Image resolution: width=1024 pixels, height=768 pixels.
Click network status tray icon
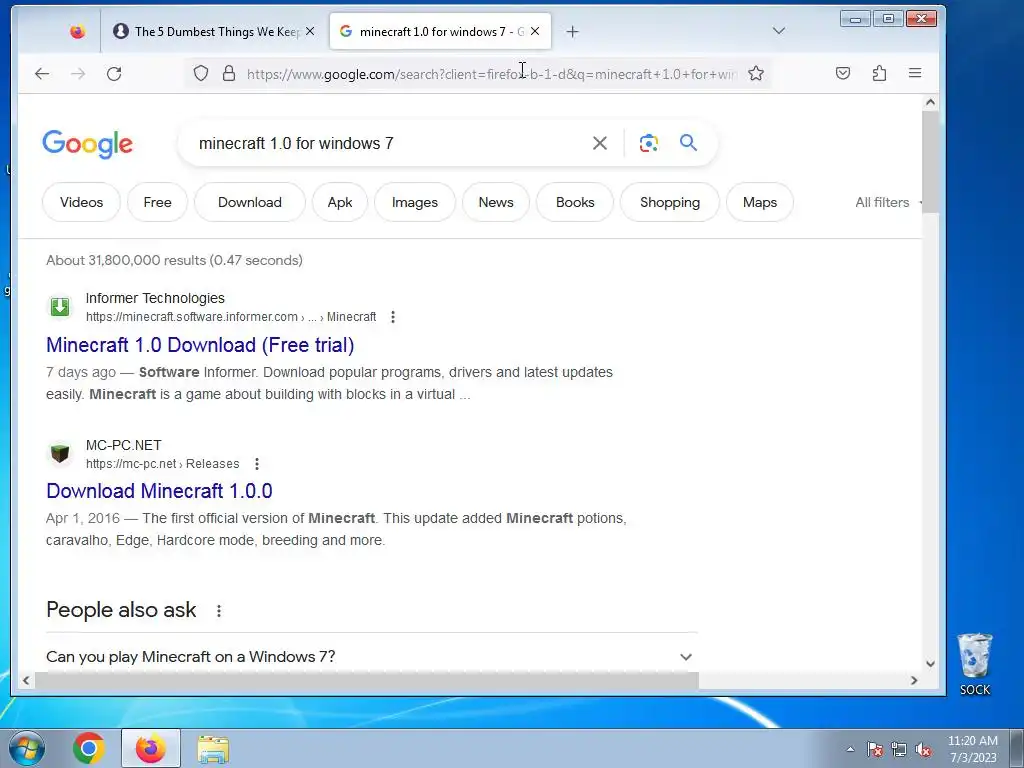(x=899, y=749)
